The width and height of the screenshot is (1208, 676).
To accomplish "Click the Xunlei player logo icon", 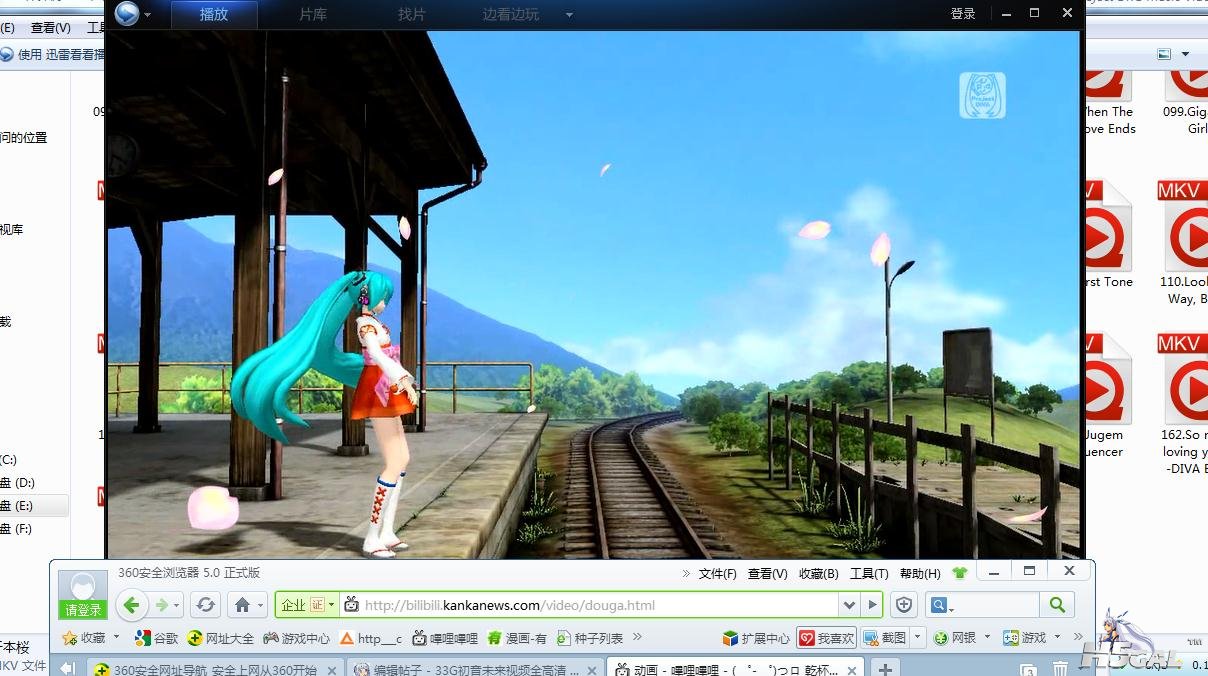I will (127, 14).
